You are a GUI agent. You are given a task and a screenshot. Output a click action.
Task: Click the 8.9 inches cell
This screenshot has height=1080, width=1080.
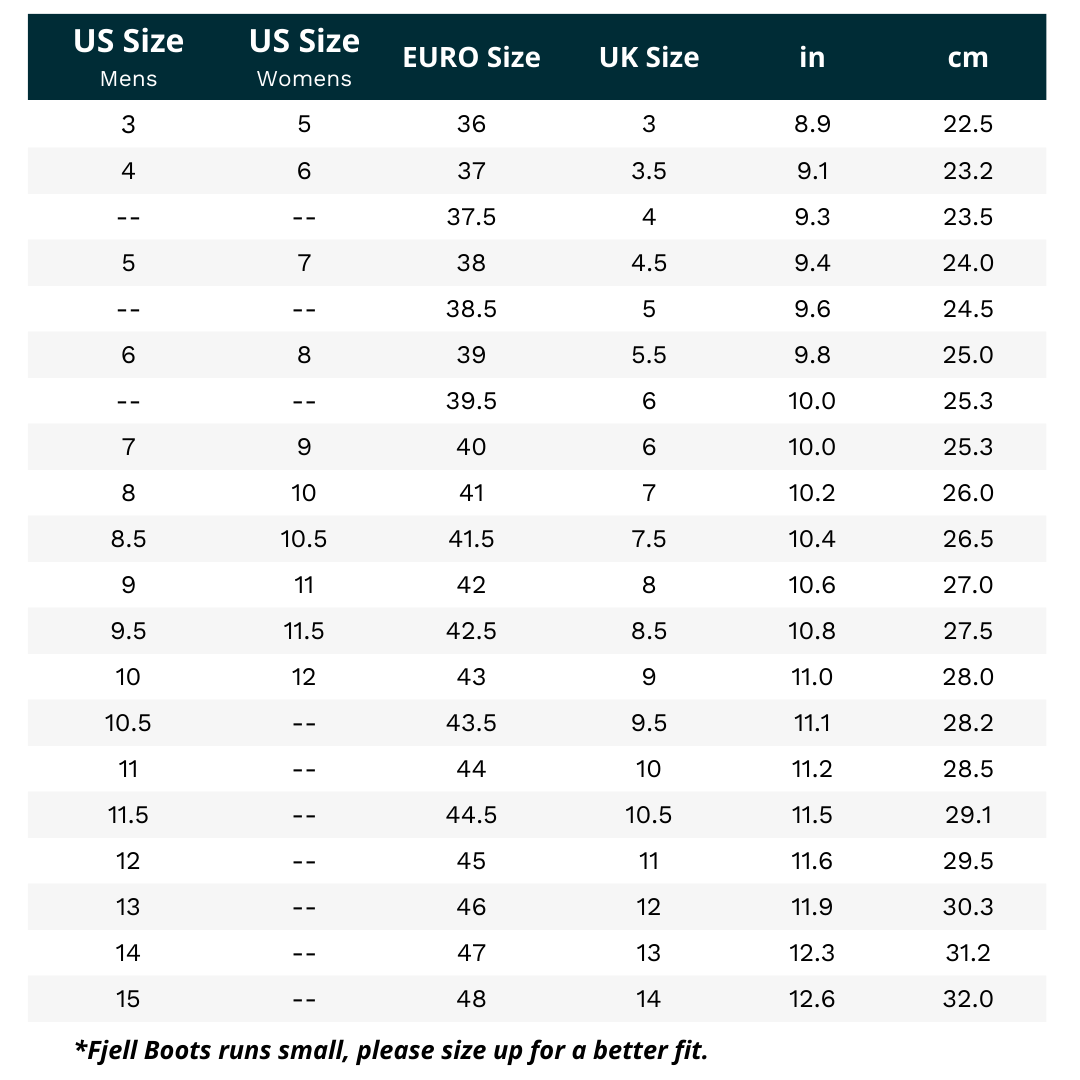click(811, 125)
